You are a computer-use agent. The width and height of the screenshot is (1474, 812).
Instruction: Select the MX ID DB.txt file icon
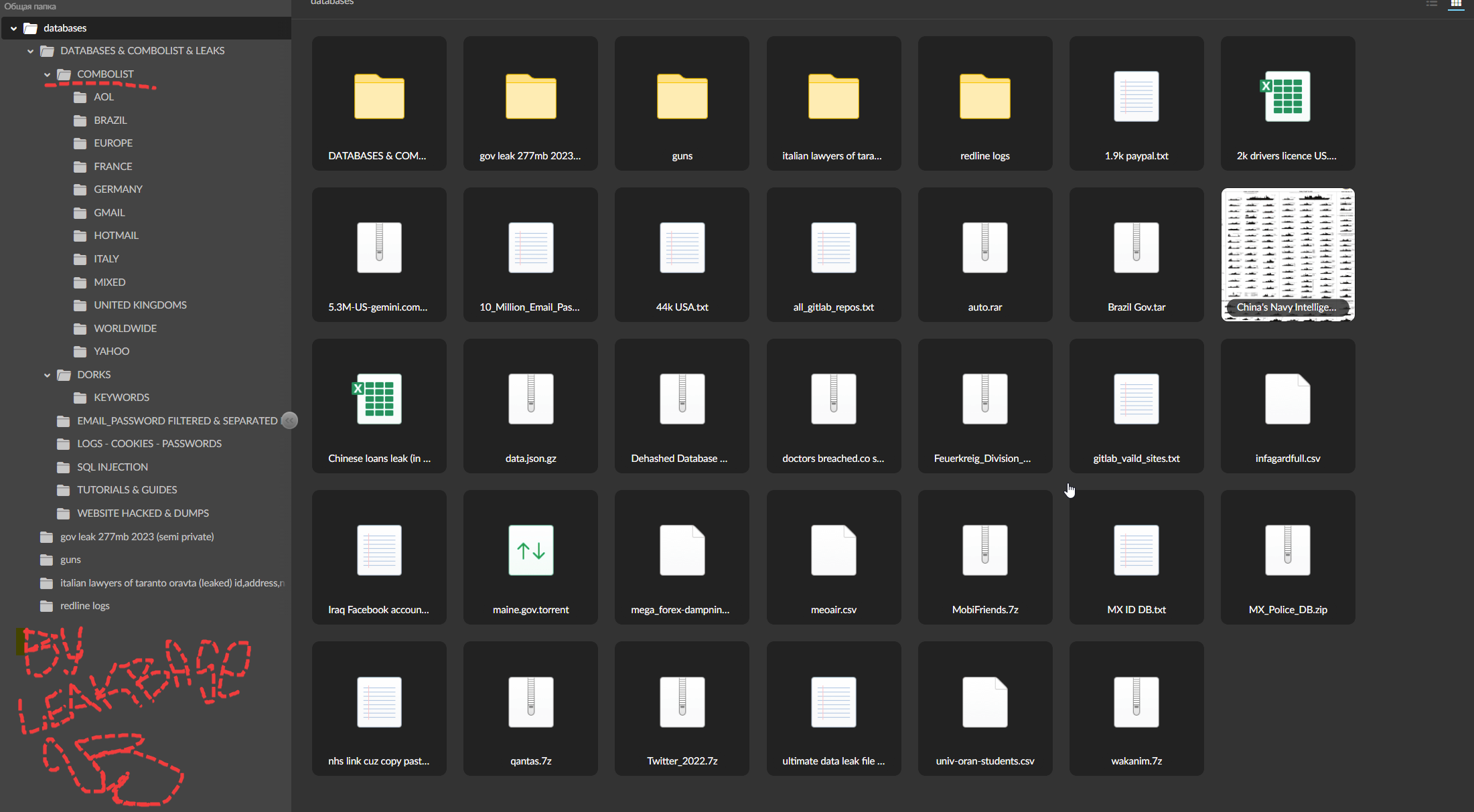pyautogui.click(x=1136, y=550)
